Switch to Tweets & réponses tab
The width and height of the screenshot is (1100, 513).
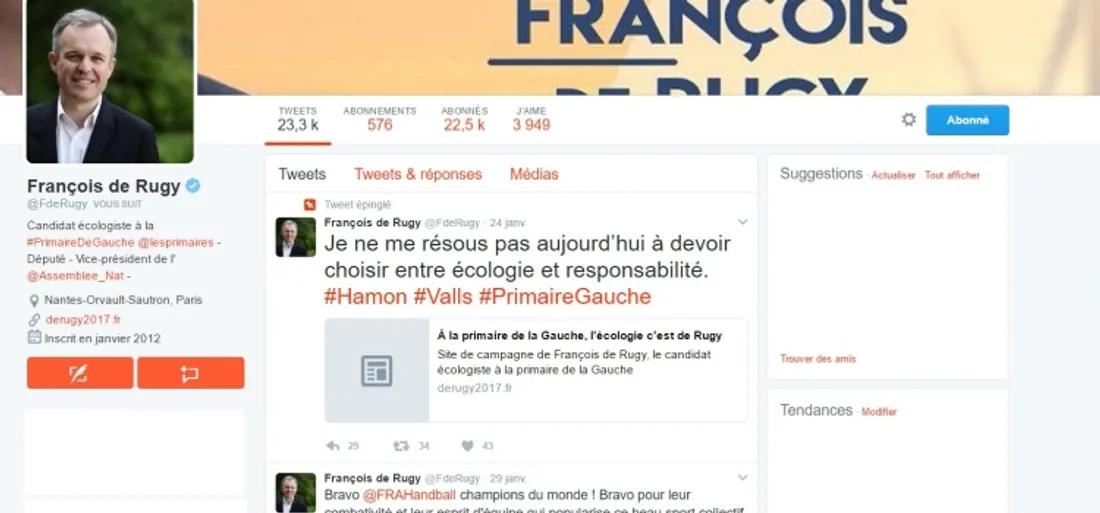pos(418,174)
